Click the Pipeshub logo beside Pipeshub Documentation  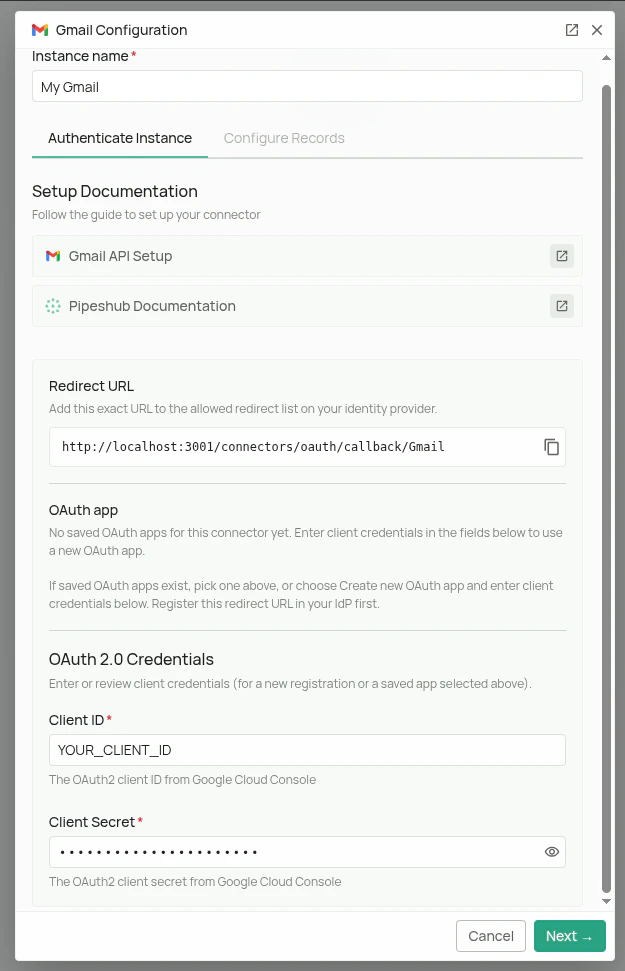pos(53,306)
